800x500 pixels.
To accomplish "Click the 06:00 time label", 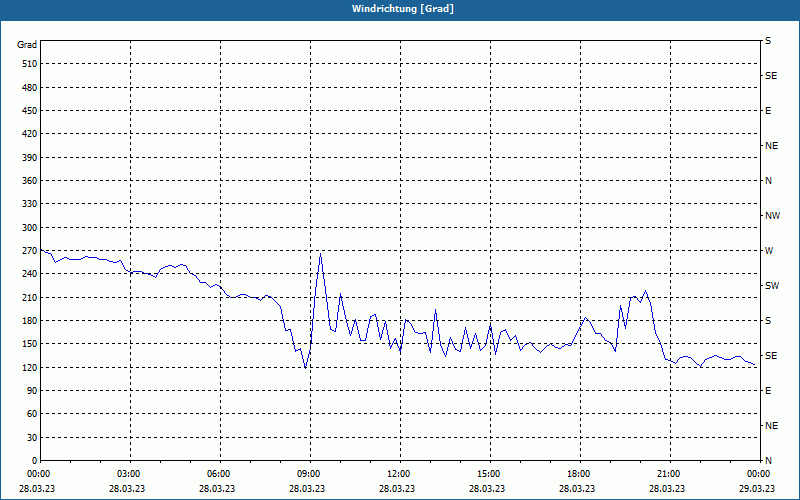I will [x=219, y=474].
